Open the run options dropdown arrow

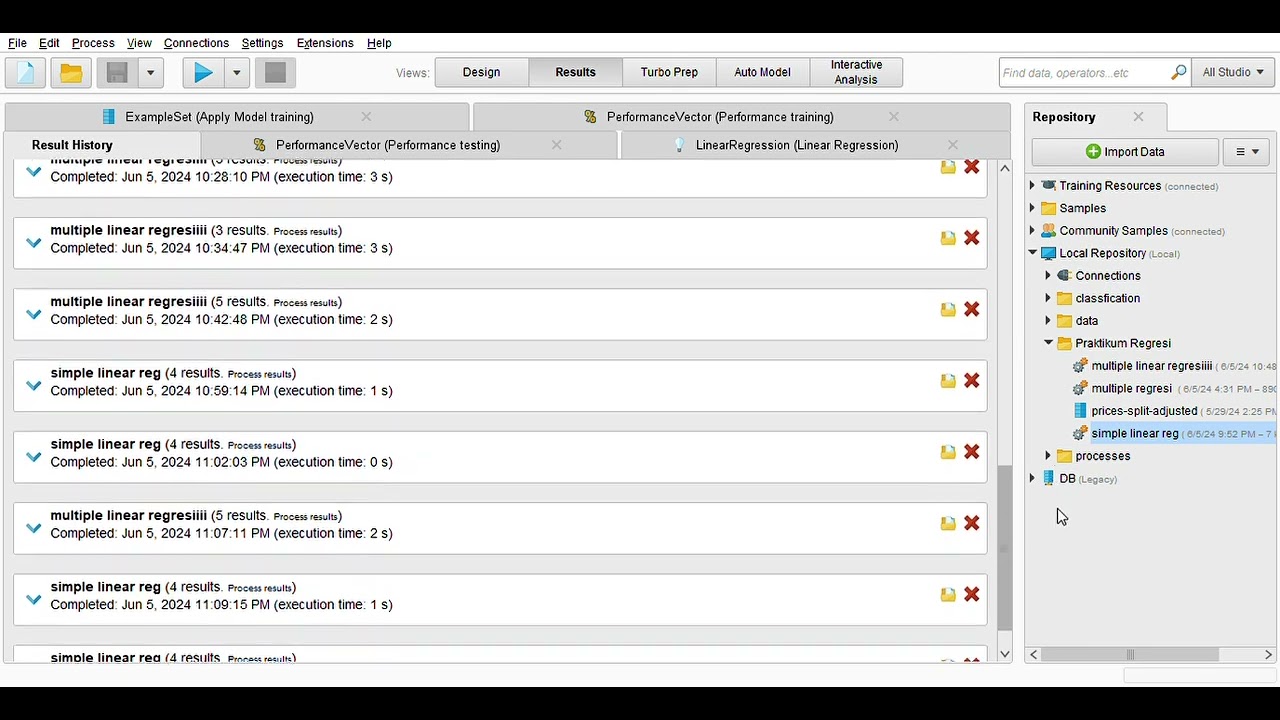pyautogui.click(x=236, y=72)
